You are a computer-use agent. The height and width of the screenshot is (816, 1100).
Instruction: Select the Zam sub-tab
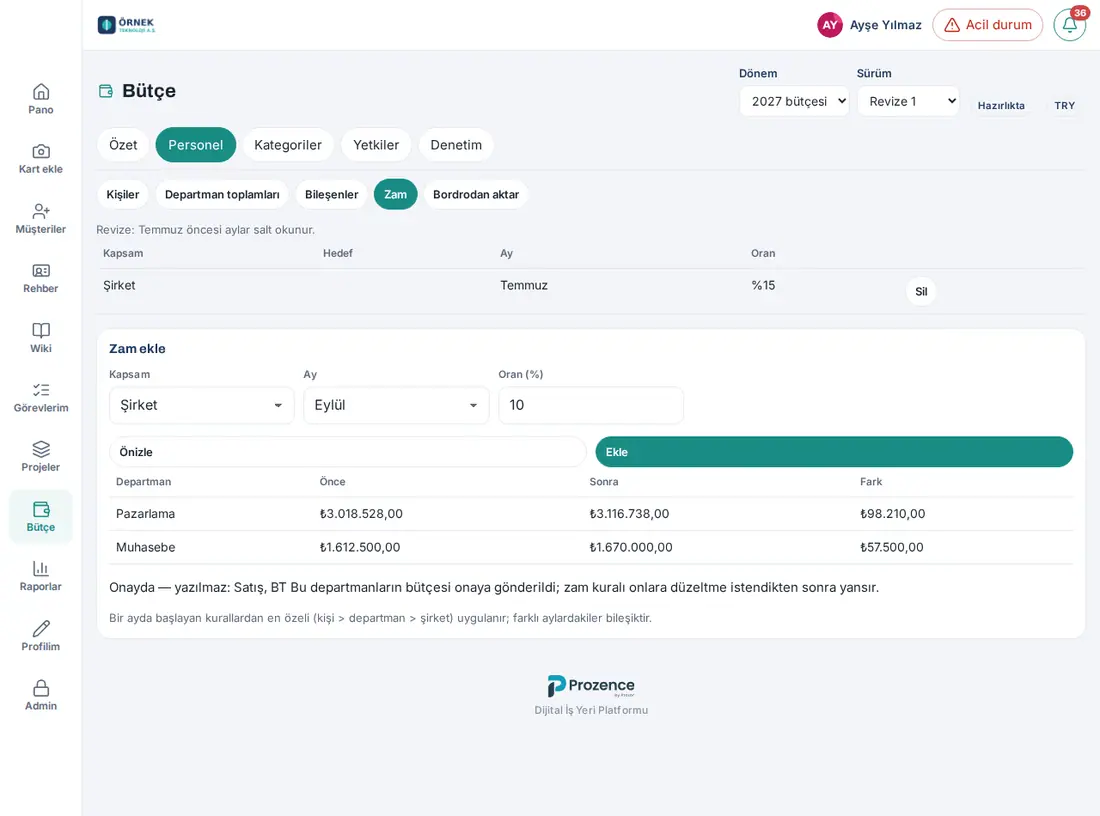(x=396, y=194)
